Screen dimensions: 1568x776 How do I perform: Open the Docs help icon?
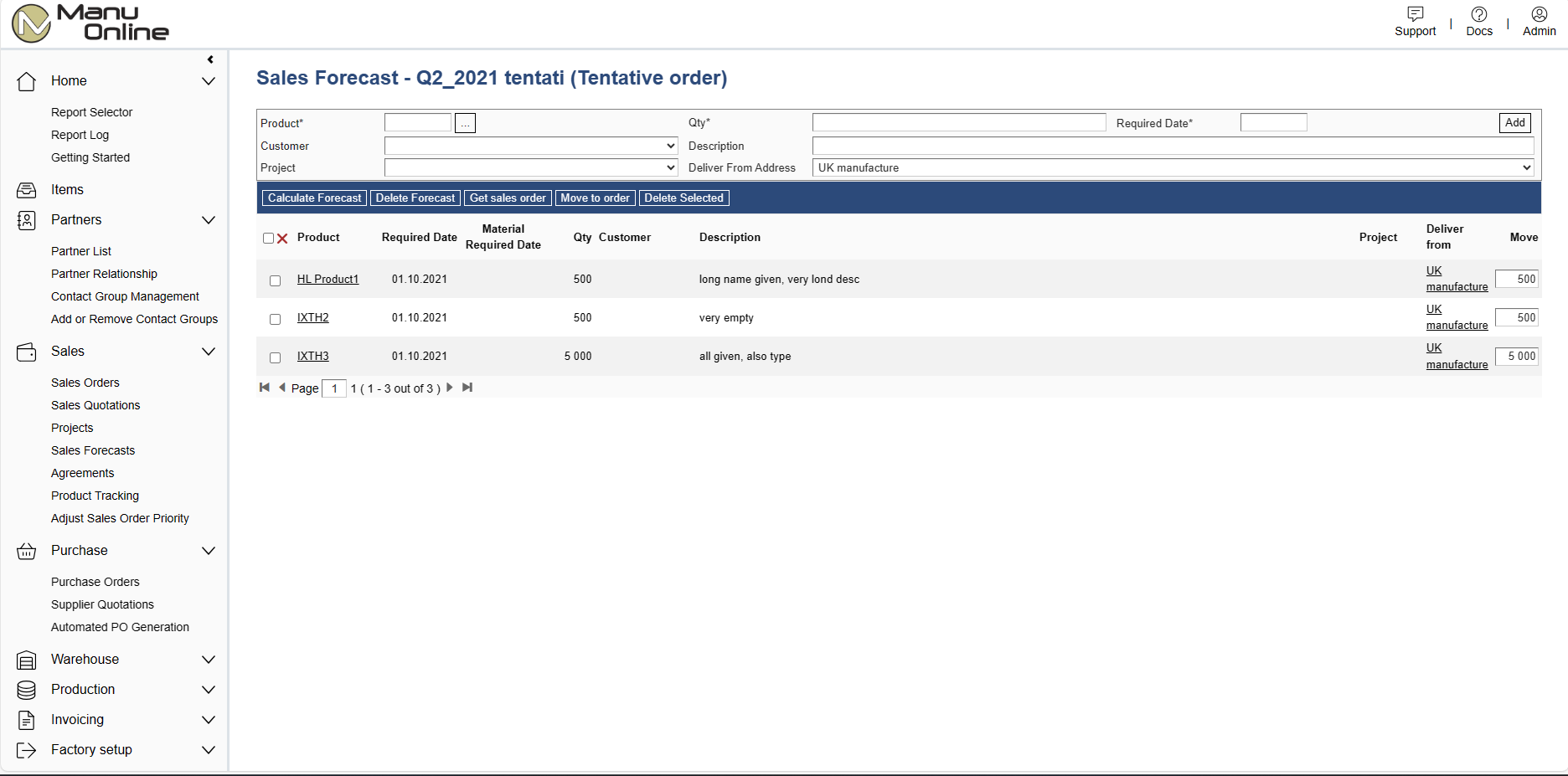pyautogui.click(x=1478, y=14)
